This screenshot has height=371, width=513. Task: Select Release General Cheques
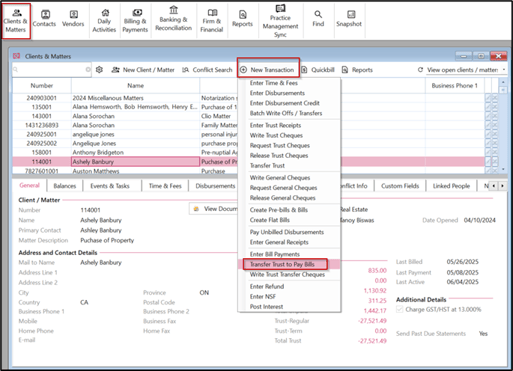283,198
